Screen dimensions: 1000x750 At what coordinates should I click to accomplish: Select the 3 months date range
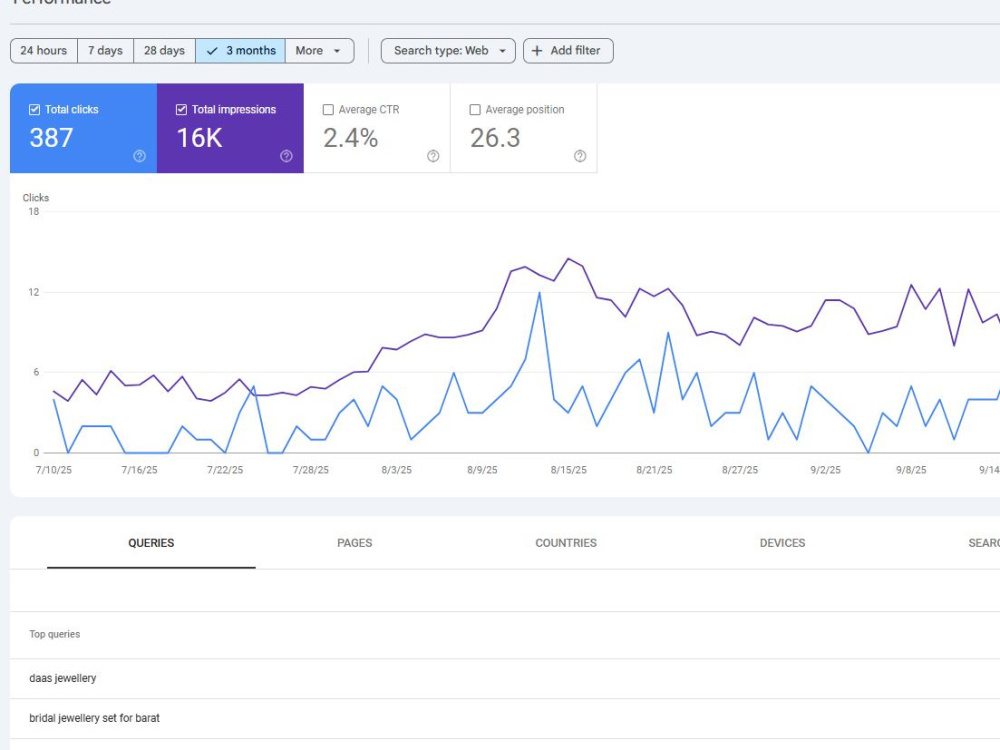(240, 51)
